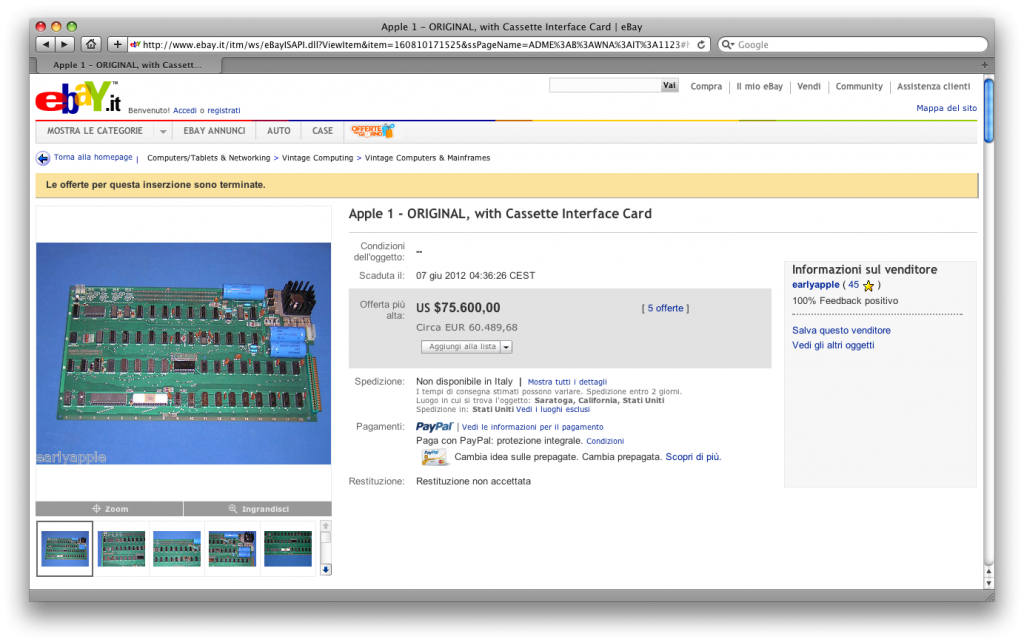Click Scopri di più link
This screenshot has height=642, width=1024.
coord(693,457)
